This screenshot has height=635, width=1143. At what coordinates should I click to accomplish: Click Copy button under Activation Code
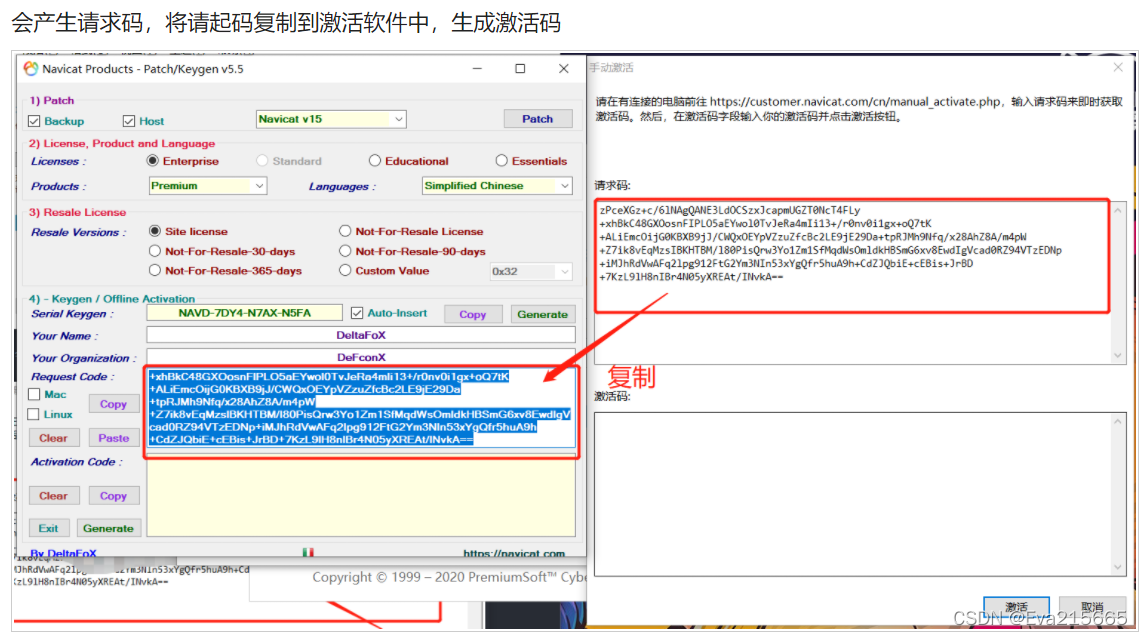pos(113,496)
